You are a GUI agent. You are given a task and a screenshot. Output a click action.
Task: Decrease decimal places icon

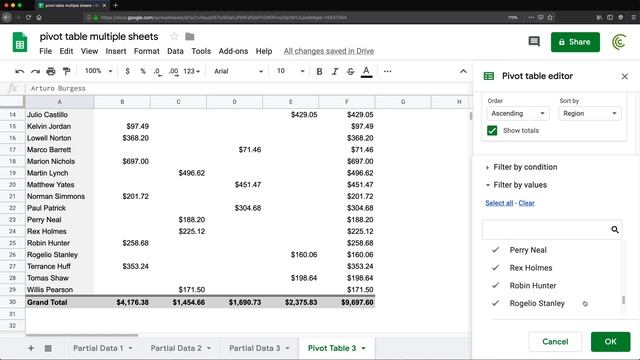tap(158, 71)
